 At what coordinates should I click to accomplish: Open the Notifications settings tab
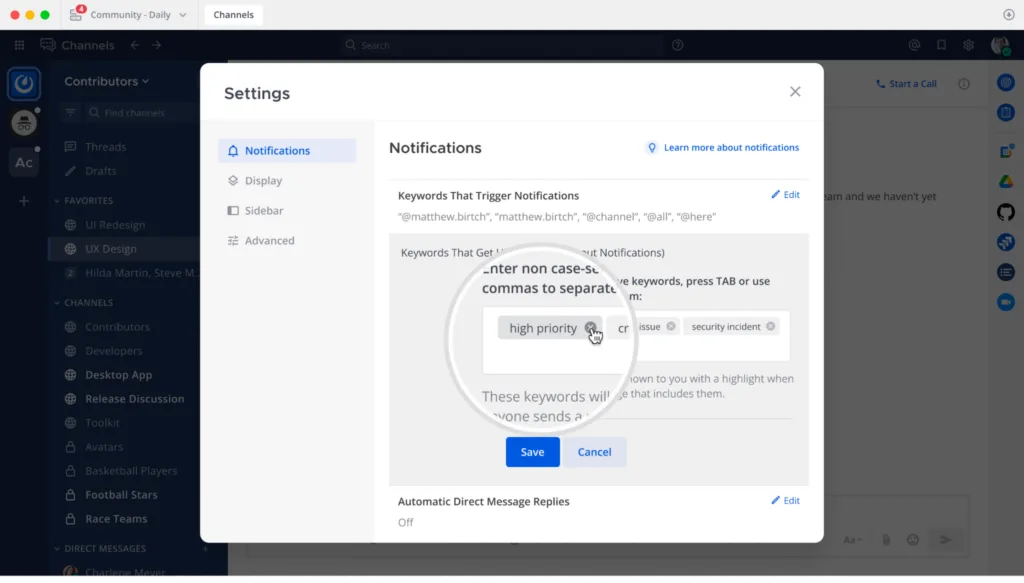287,151
